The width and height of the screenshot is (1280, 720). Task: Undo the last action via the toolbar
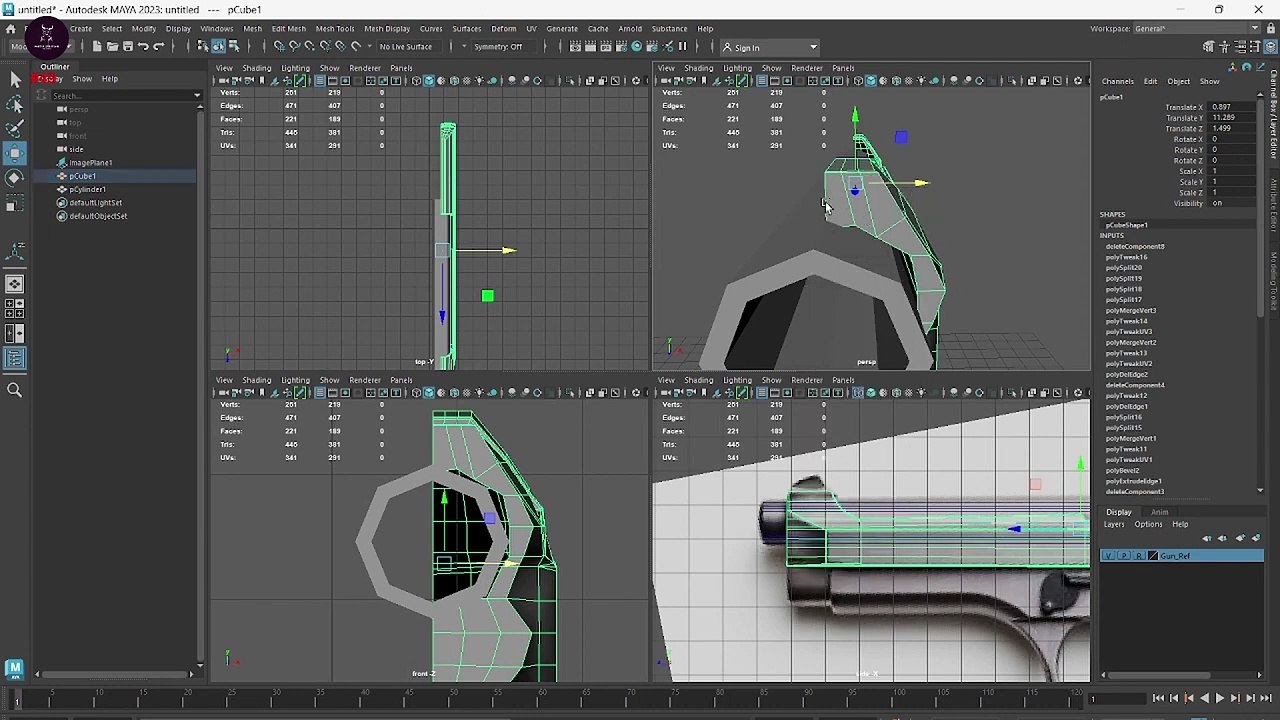pyautogui.click(x=143, y=47)
